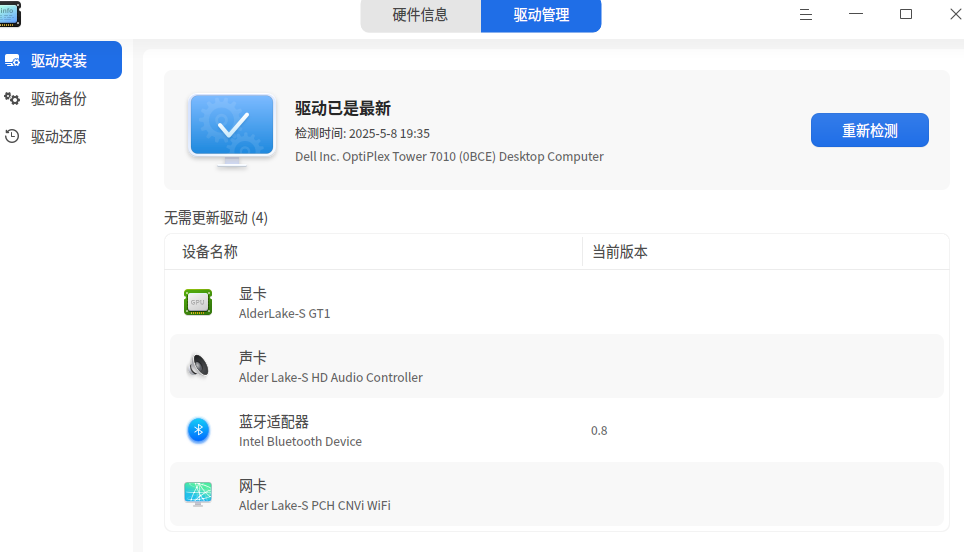This screenshot has height=552, width=964.
Task: Click the Device Manager app icon
Action: pyautogui.click(x=10, y=14)
